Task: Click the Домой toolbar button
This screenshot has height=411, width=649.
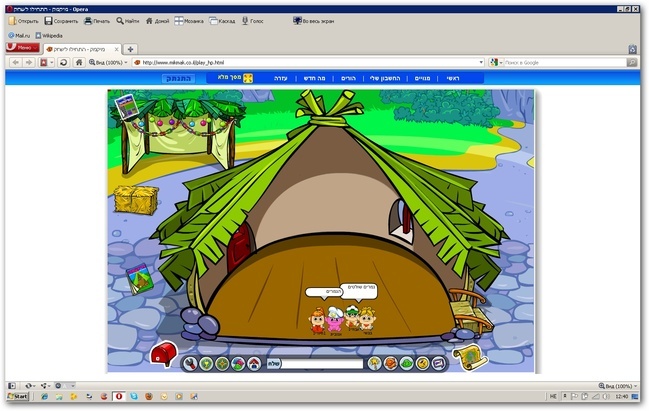Action: pyautogui.click(x=157, y=21)
